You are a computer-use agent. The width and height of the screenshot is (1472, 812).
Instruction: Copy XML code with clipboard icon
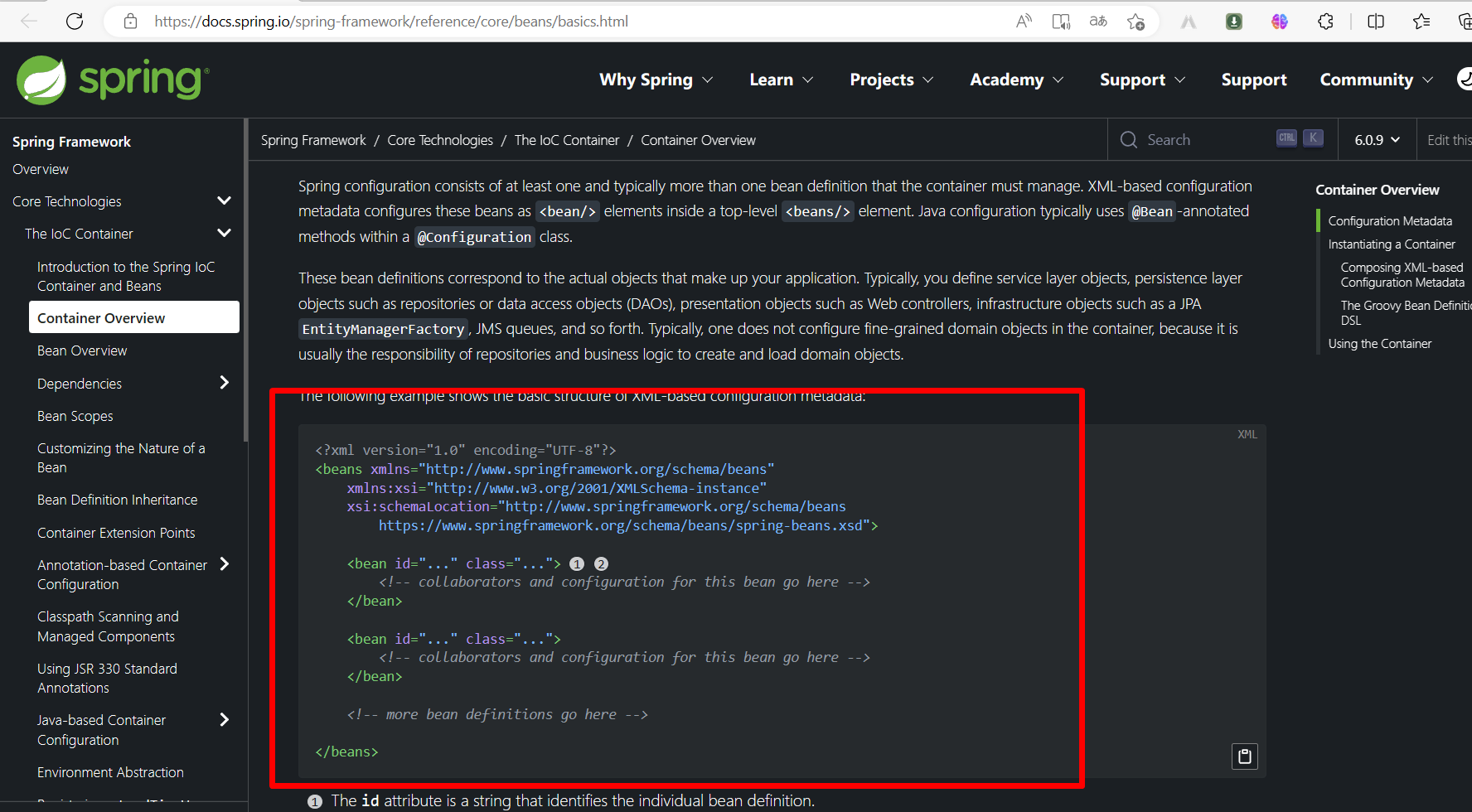click(x=1244, y=756)
